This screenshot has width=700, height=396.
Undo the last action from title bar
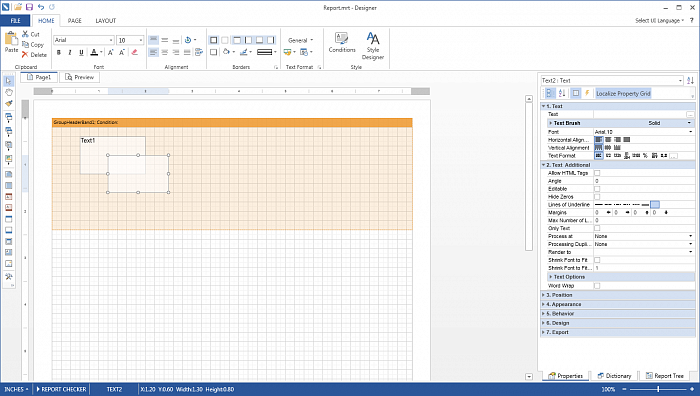pyautogui.click(x=41, y=7)
